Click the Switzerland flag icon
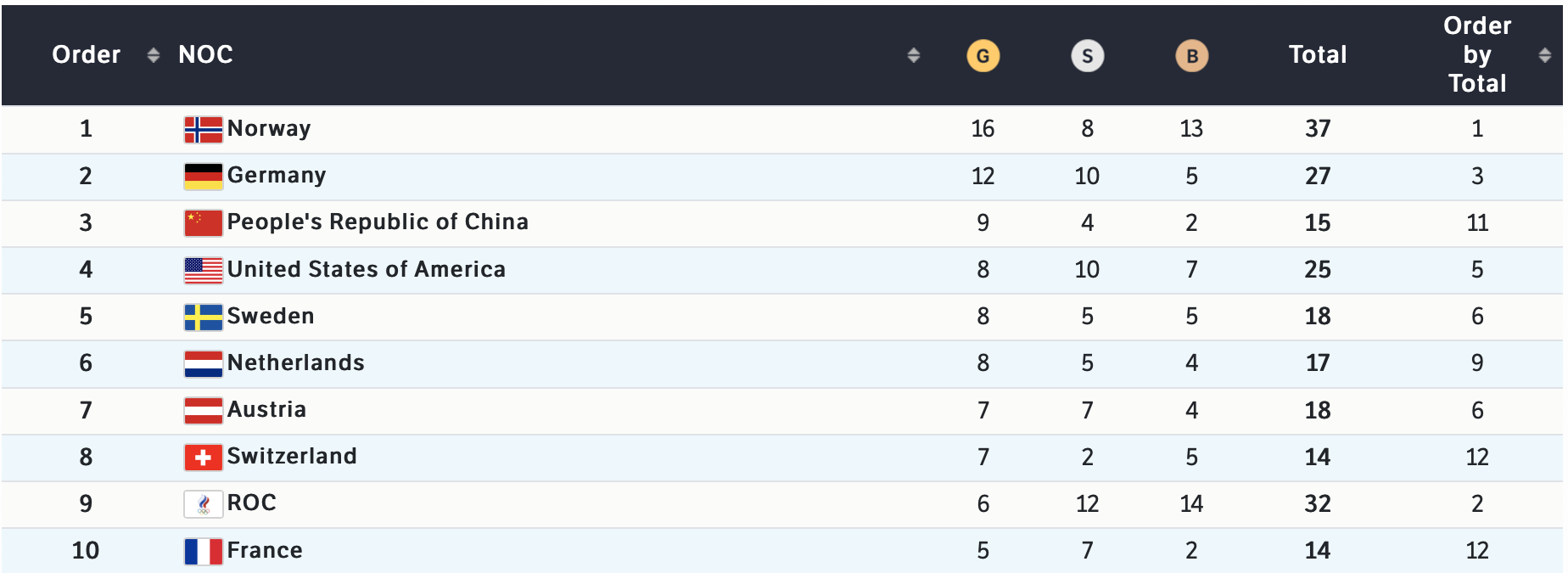 click(x=203, y=457)
